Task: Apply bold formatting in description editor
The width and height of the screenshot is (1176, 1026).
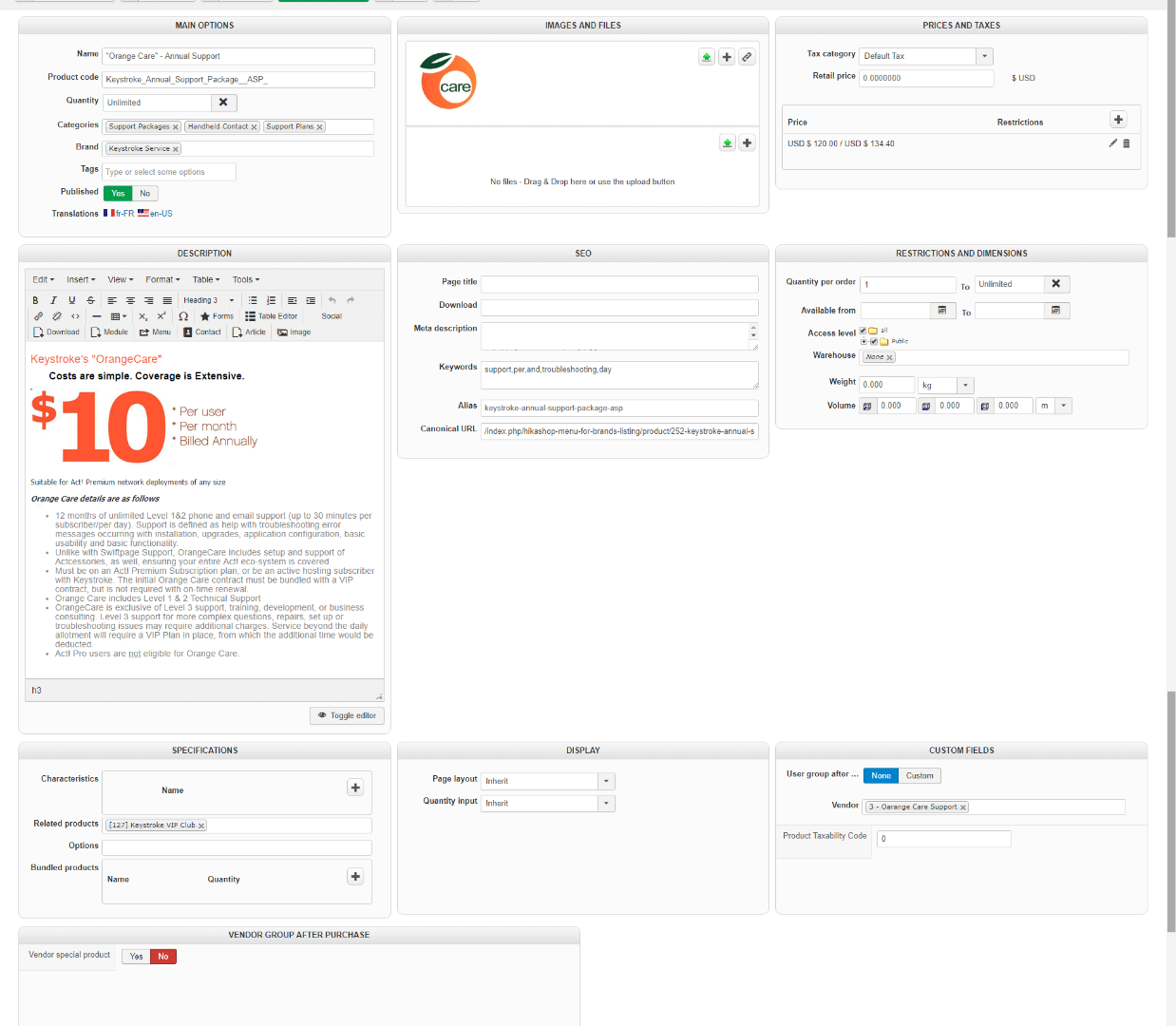Action: [x=35, y=300]
